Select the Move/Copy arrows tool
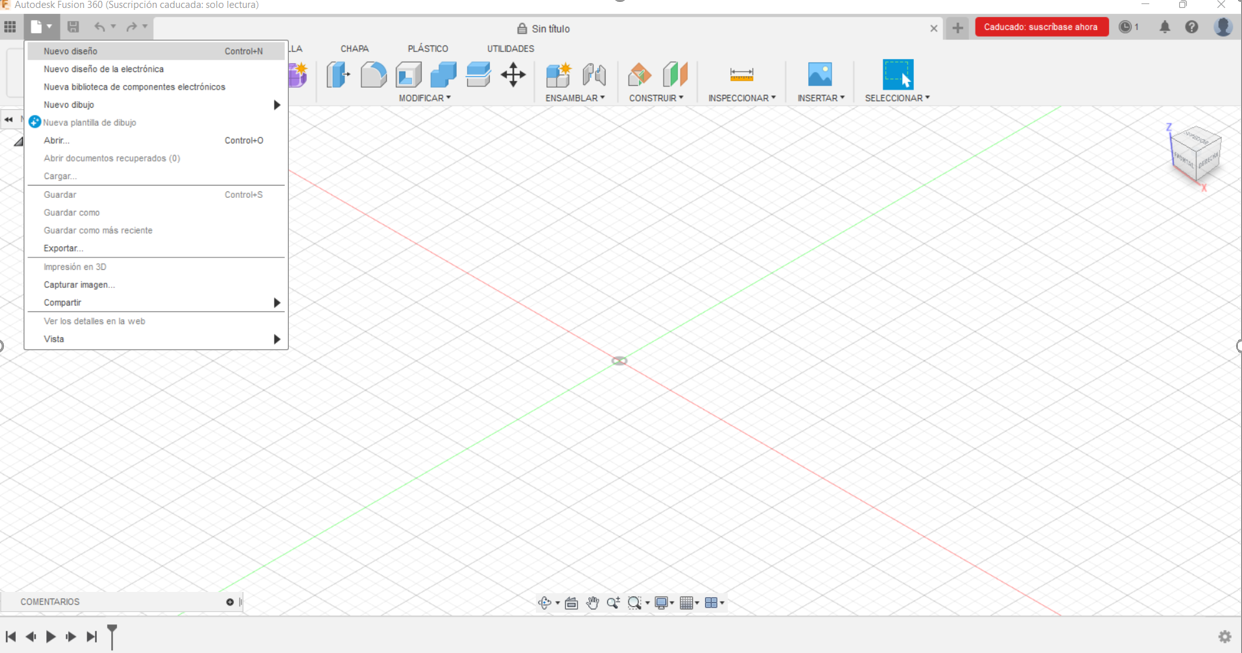The image size is (1242, 653). click(513, 75)
